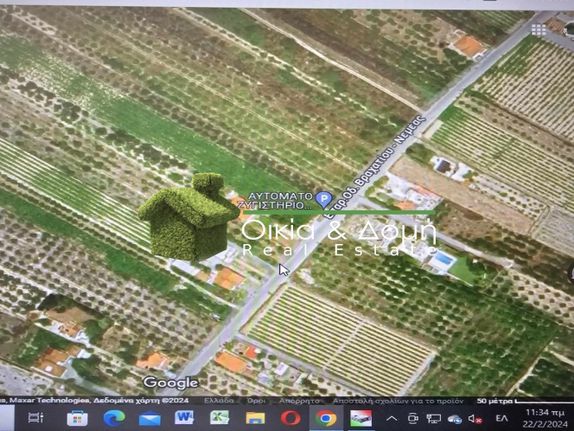This screenshot has height=431, width=574.
Task: Toggle the muted speaker volume icon
Action: click(475, 419)
